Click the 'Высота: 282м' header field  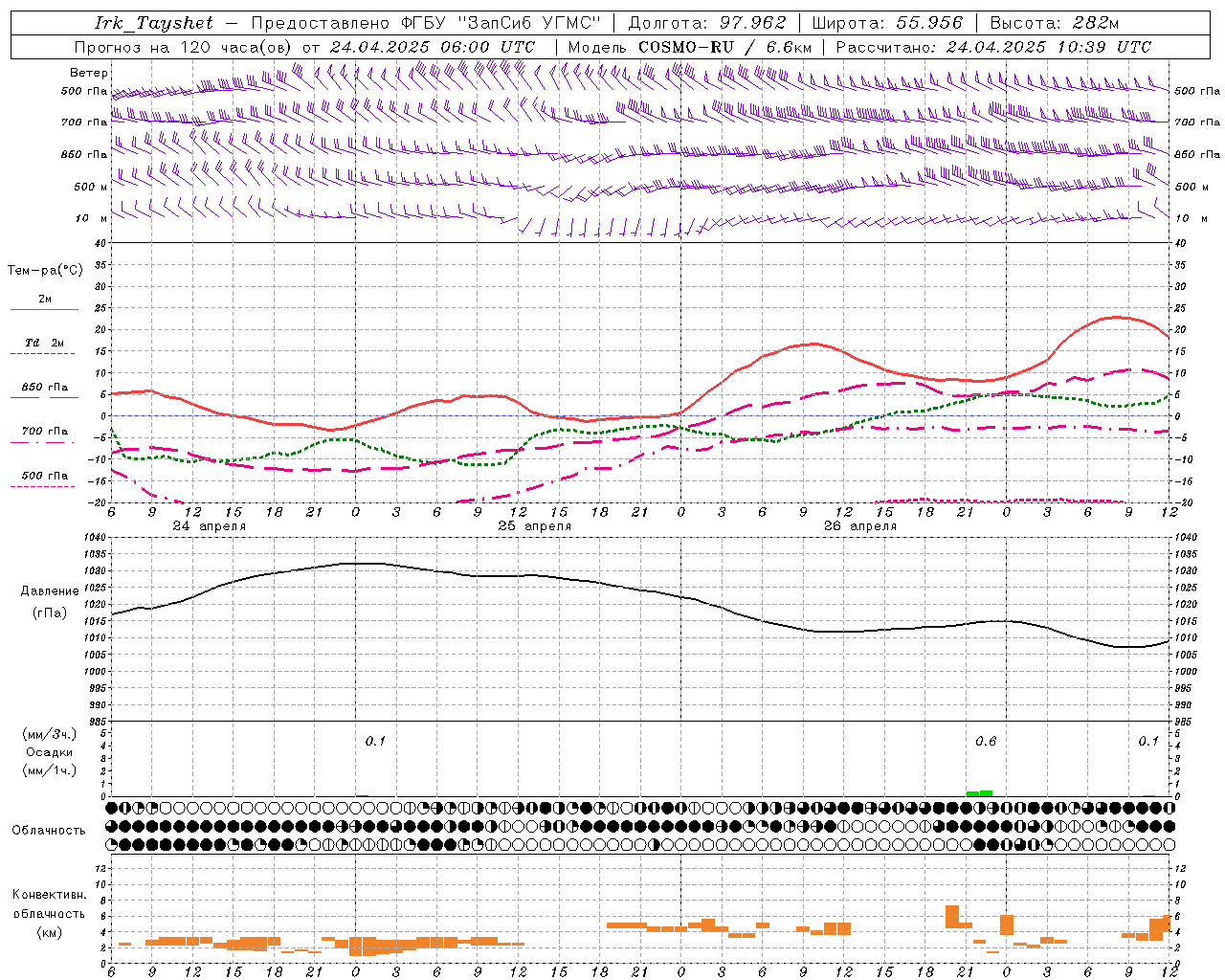1055,23
